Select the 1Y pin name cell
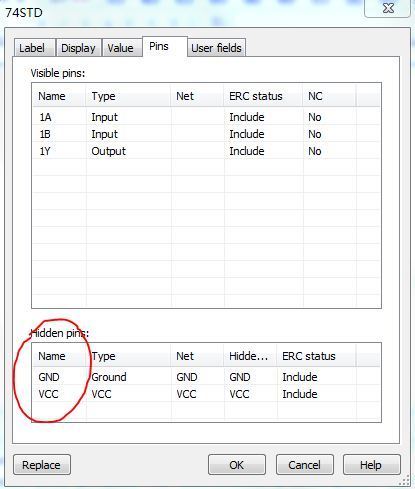This screenshot has height=489, width=415. pos(45,151)
